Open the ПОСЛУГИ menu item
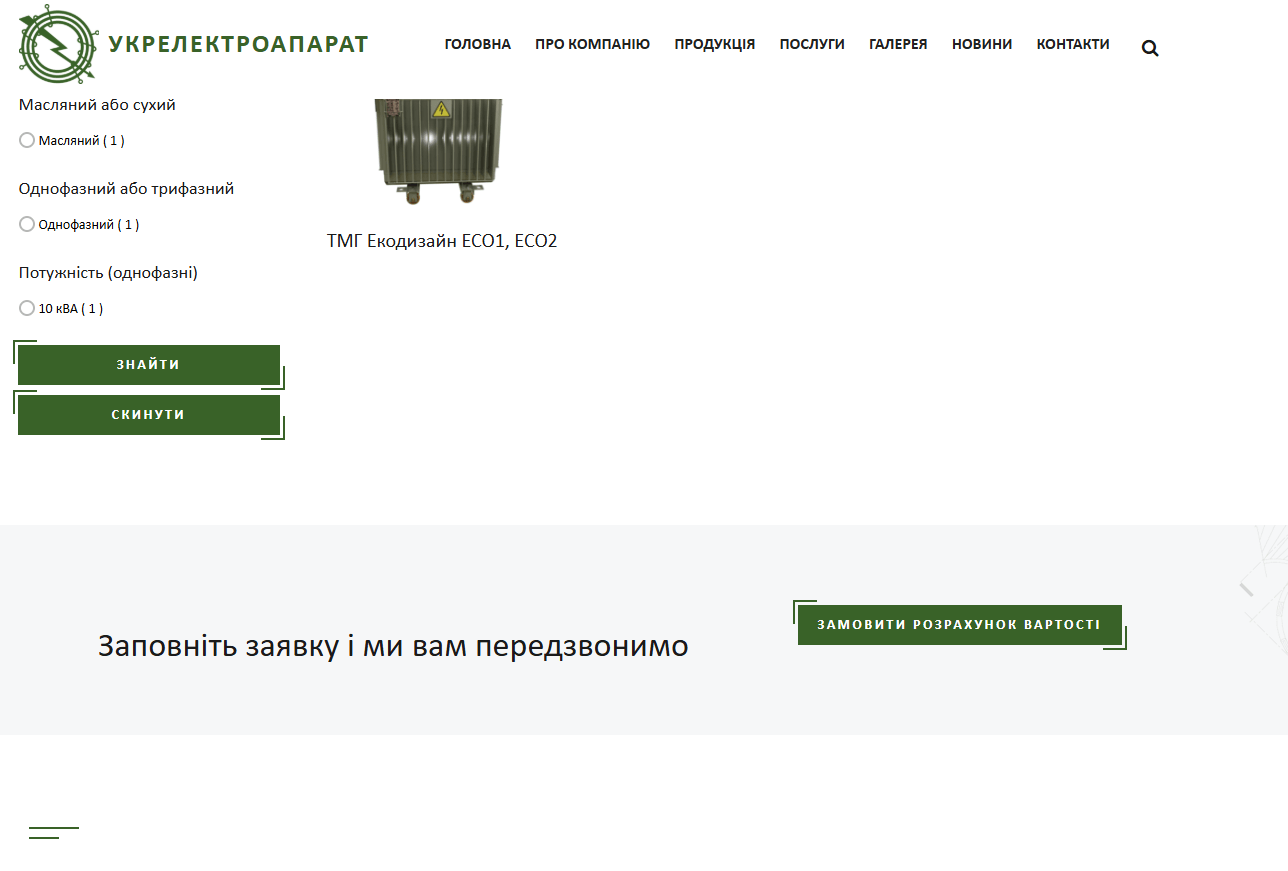The width and height of the screenshot is (1288, 871). 812,44
